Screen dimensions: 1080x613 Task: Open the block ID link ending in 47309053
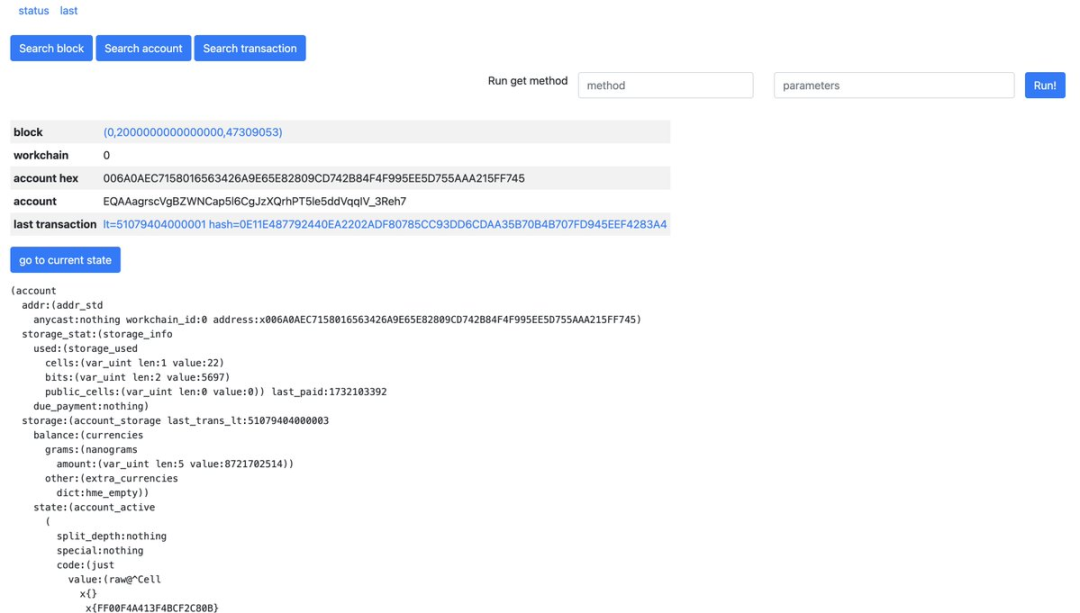tap(192, 132)
